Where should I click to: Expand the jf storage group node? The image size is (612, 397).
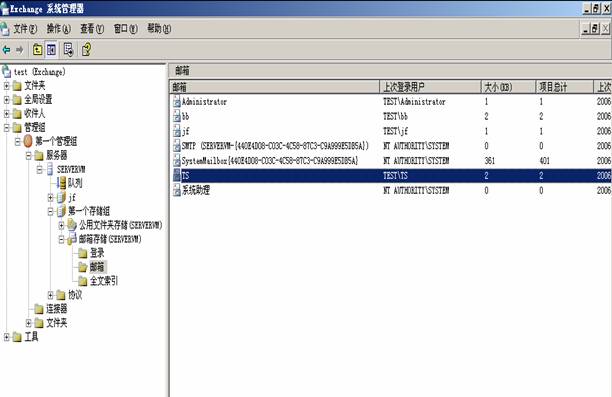coord(50,198)
